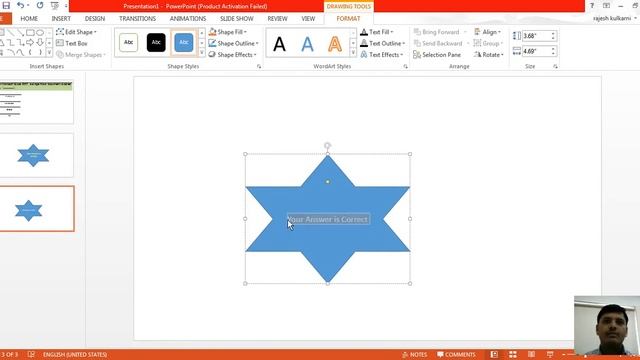
Task: Click the rotation handle above the star shape
Action: click(327, 145)
